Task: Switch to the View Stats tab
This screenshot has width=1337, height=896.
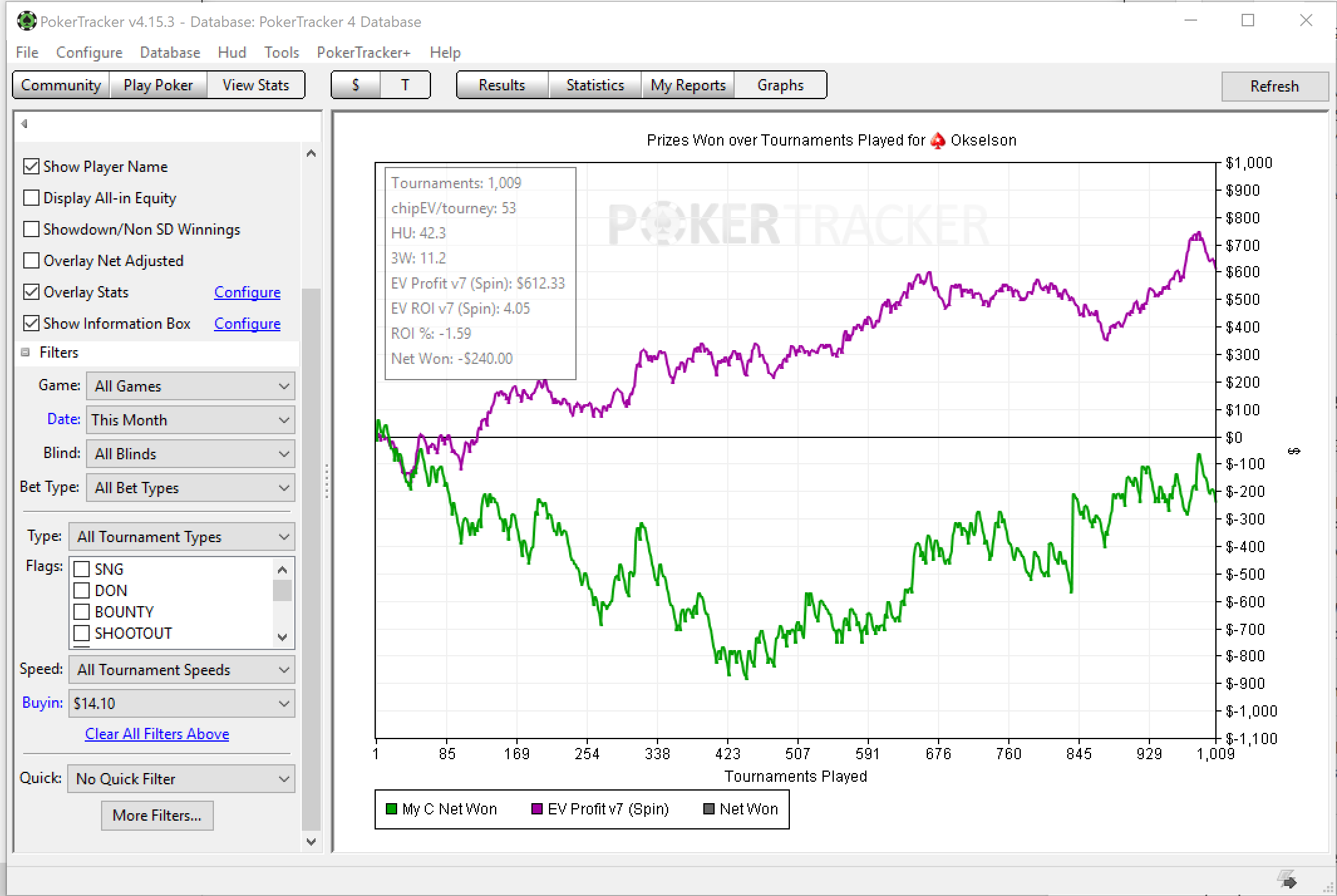Action: (x=256, y=85)
